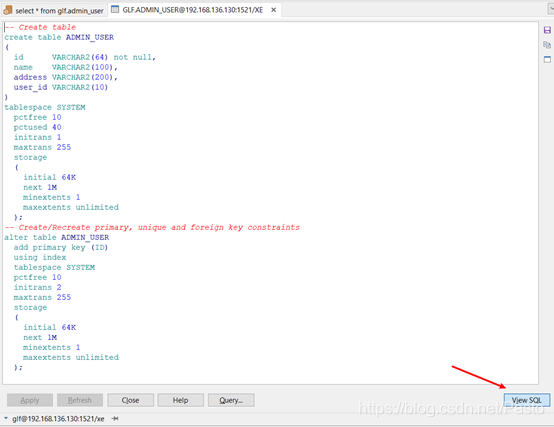Click the 'id VARCHAR2(64) not null' line
This screenshot has height=427, width=554.
[x=85, y=57]
